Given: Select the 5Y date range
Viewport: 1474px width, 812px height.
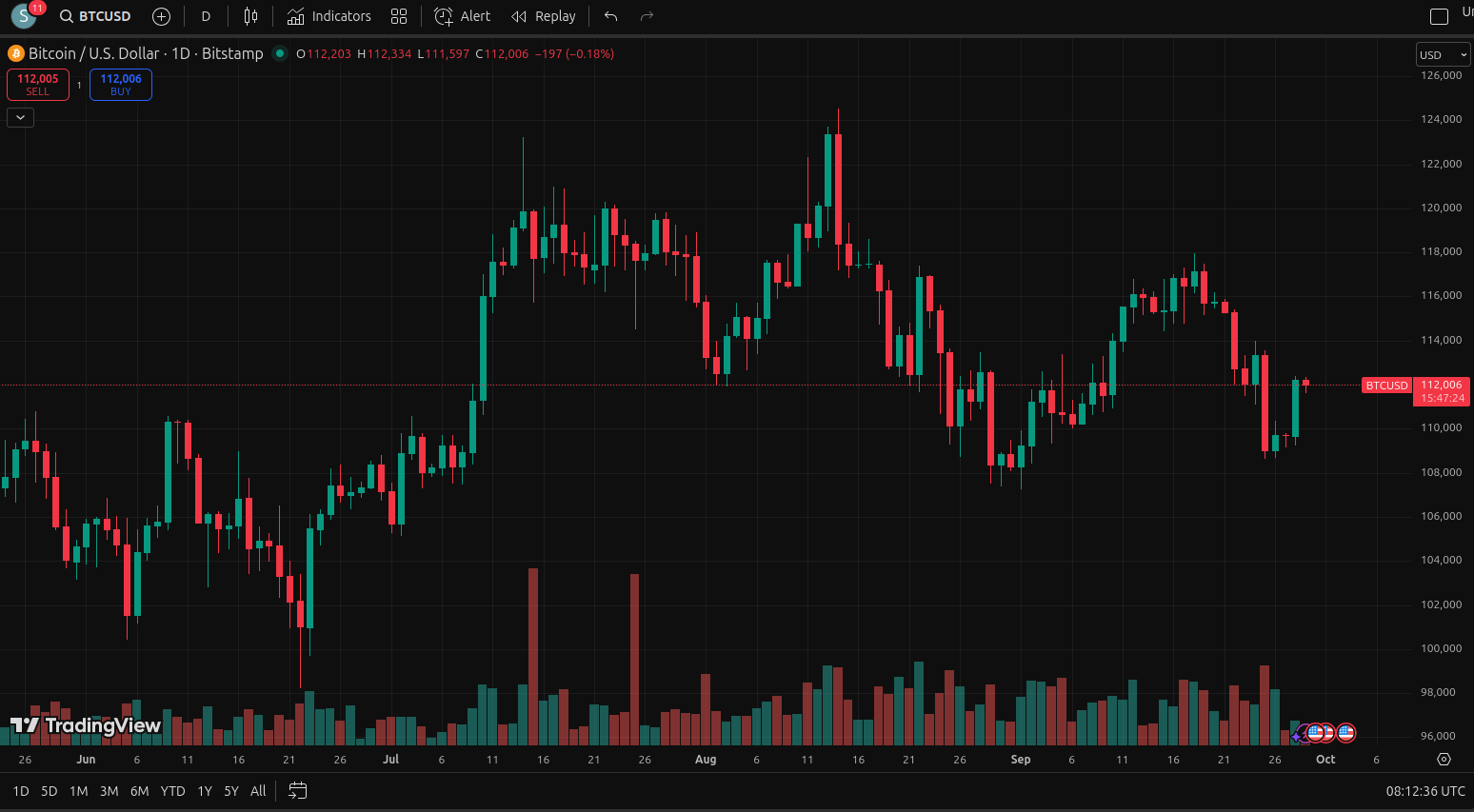Looking at the screenshot, I should click(231, 791).
